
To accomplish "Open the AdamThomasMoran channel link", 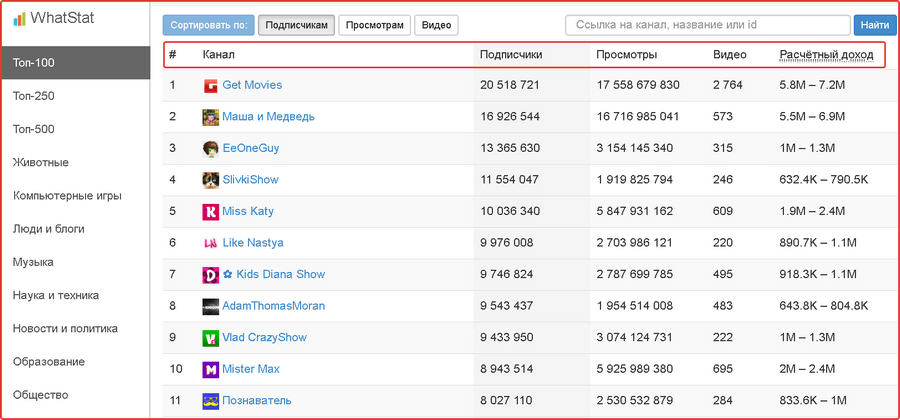I will point(273,306).
